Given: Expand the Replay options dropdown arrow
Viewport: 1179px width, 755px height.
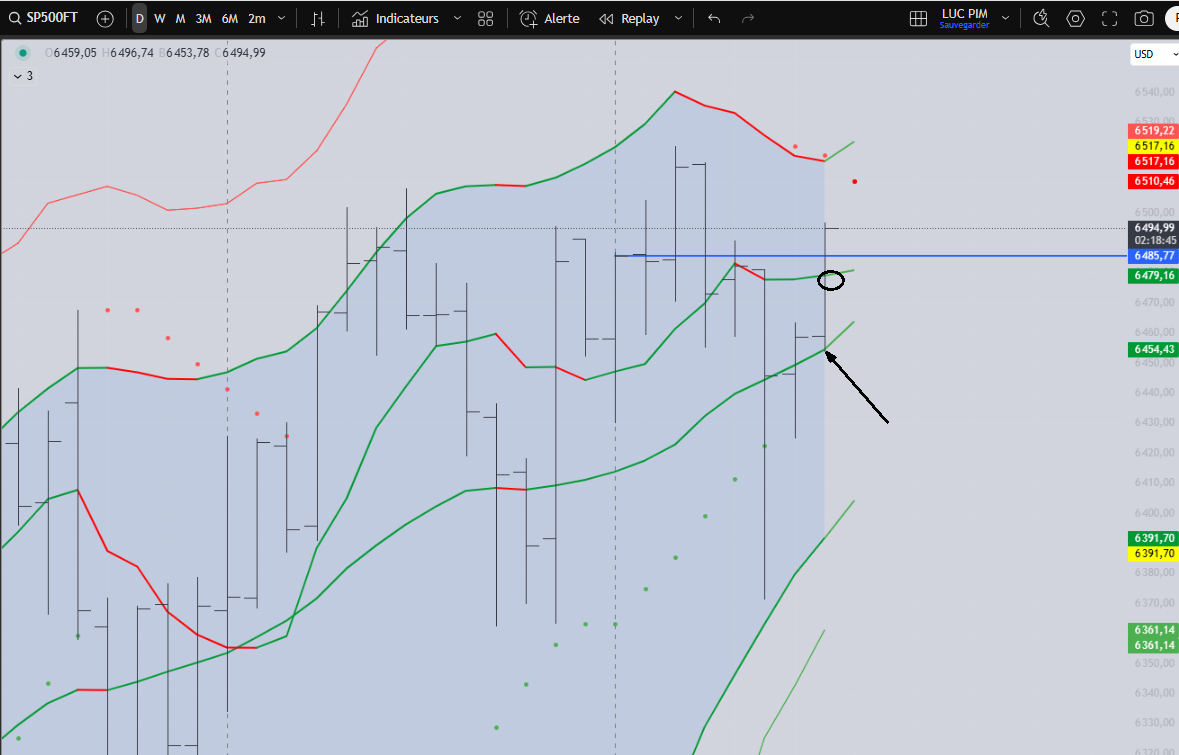Looking at the screenshot, I should tap(678, 19).
